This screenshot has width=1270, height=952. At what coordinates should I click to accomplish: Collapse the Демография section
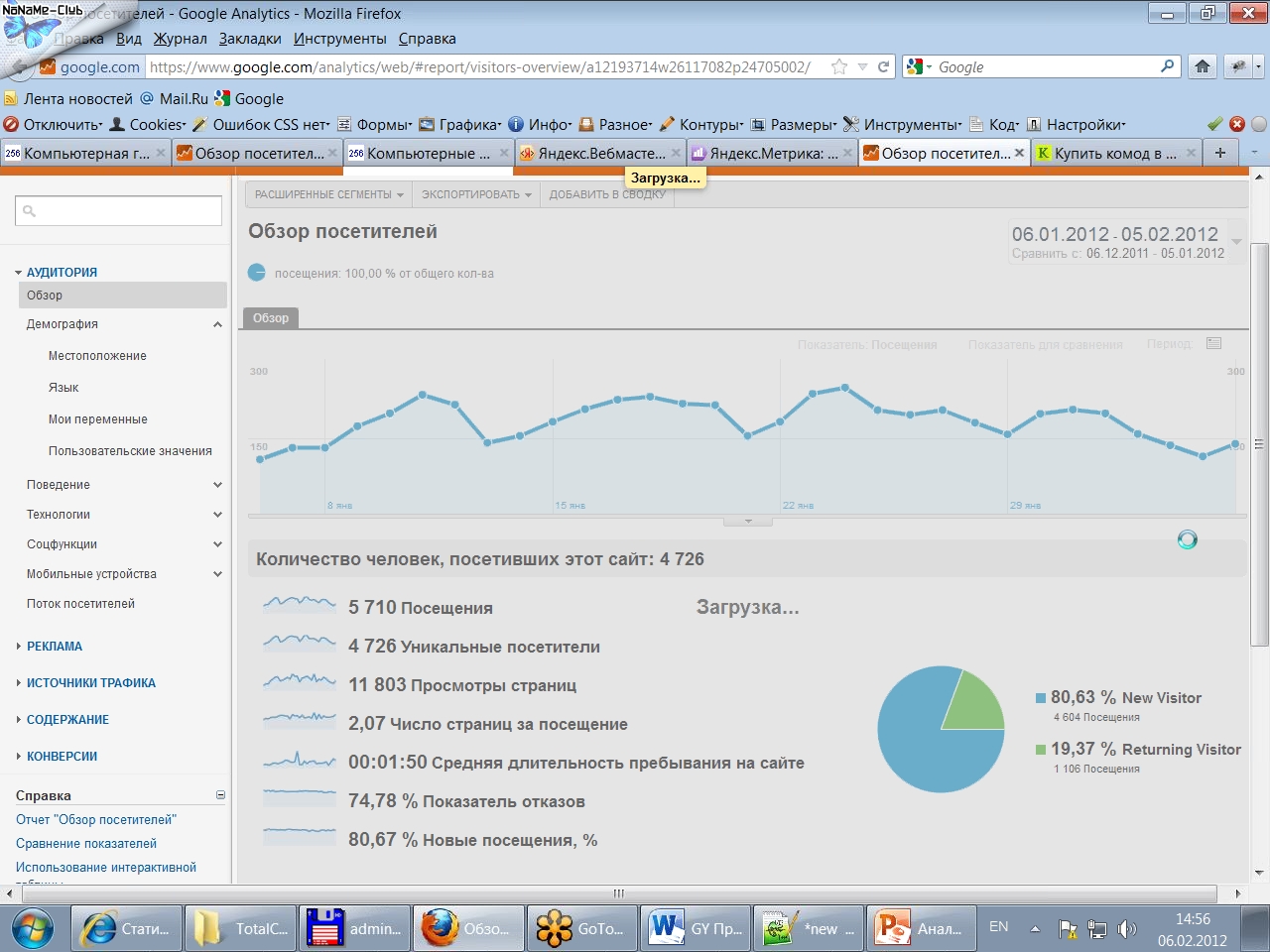(217, 324)
